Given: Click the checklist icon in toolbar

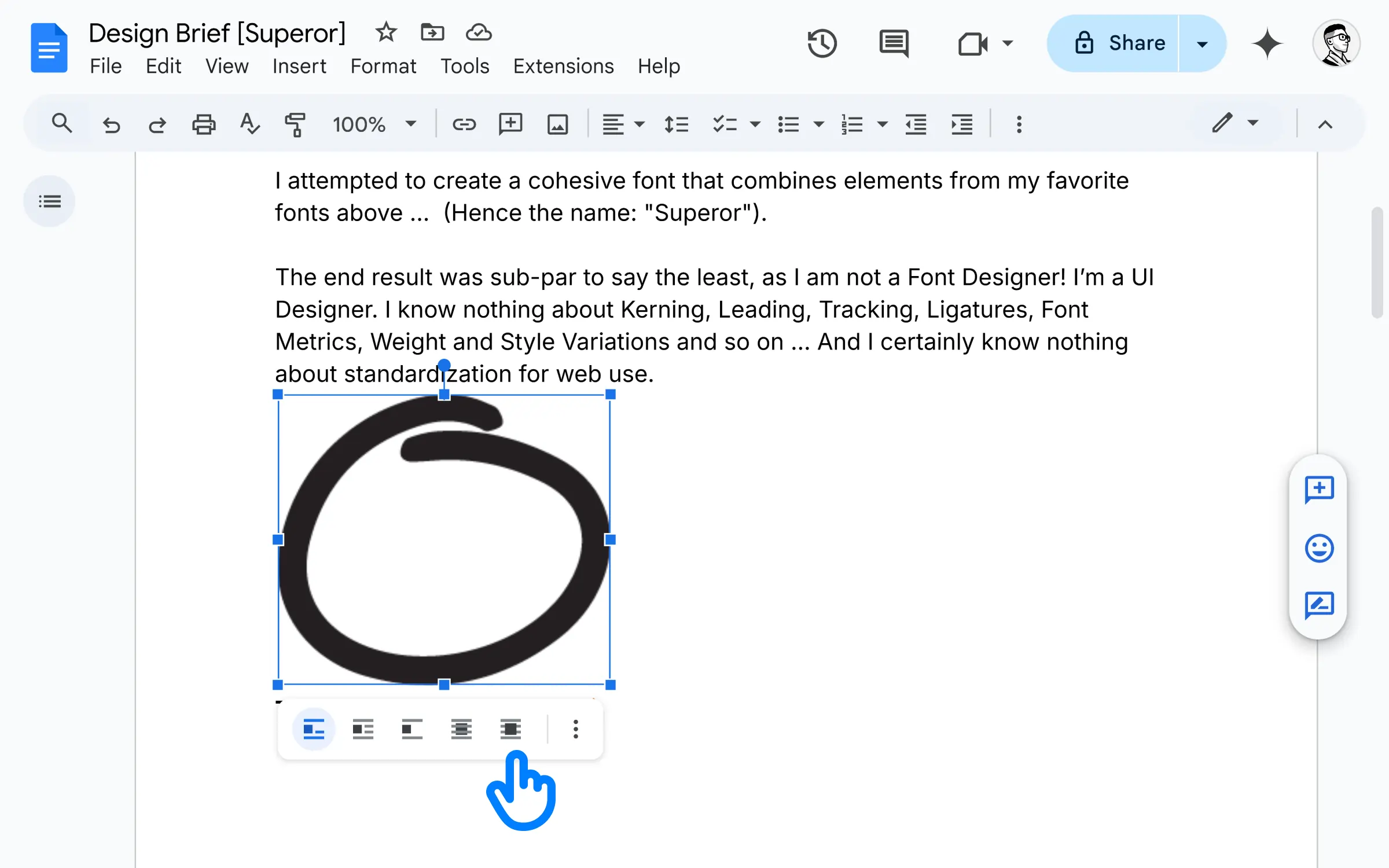Looking at the screenshot, I should point(724,124).
